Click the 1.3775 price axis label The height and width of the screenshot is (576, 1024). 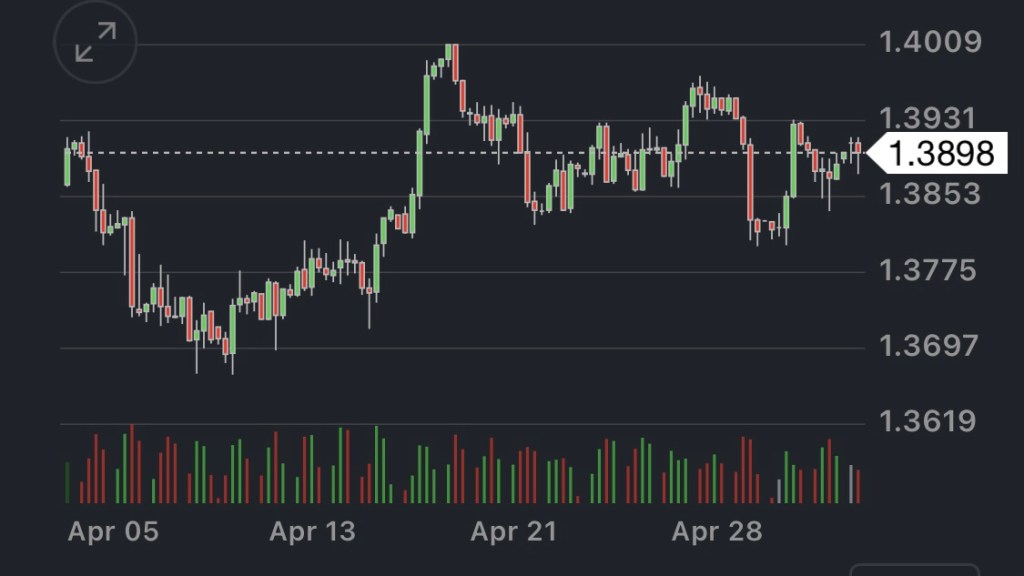coord(929,271)
